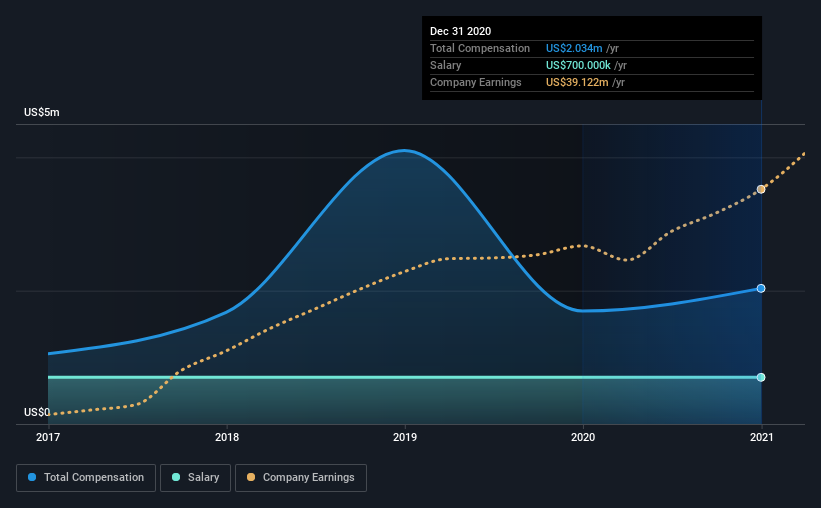Toggle the Salary legend button
Image resolution: width=821 pixels, height=508 pixels.
click(x=195, y=478)
